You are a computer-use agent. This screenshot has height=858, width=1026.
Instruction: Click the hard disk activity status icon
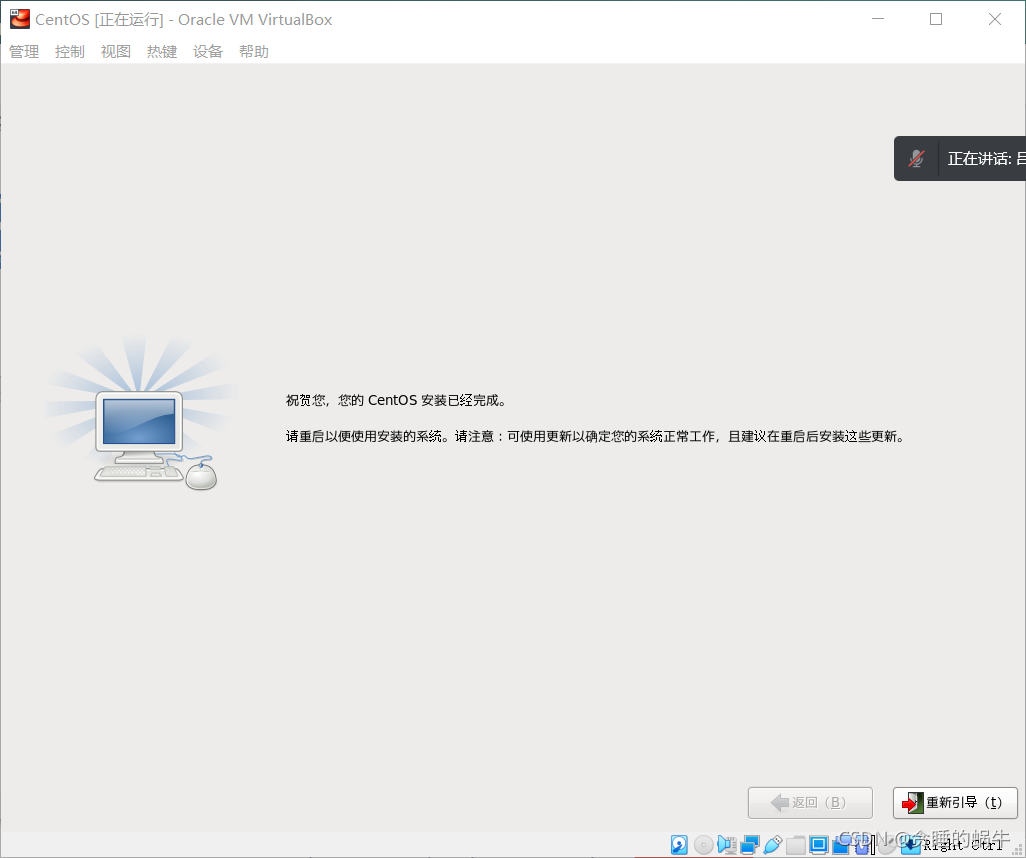coord(679,845)
